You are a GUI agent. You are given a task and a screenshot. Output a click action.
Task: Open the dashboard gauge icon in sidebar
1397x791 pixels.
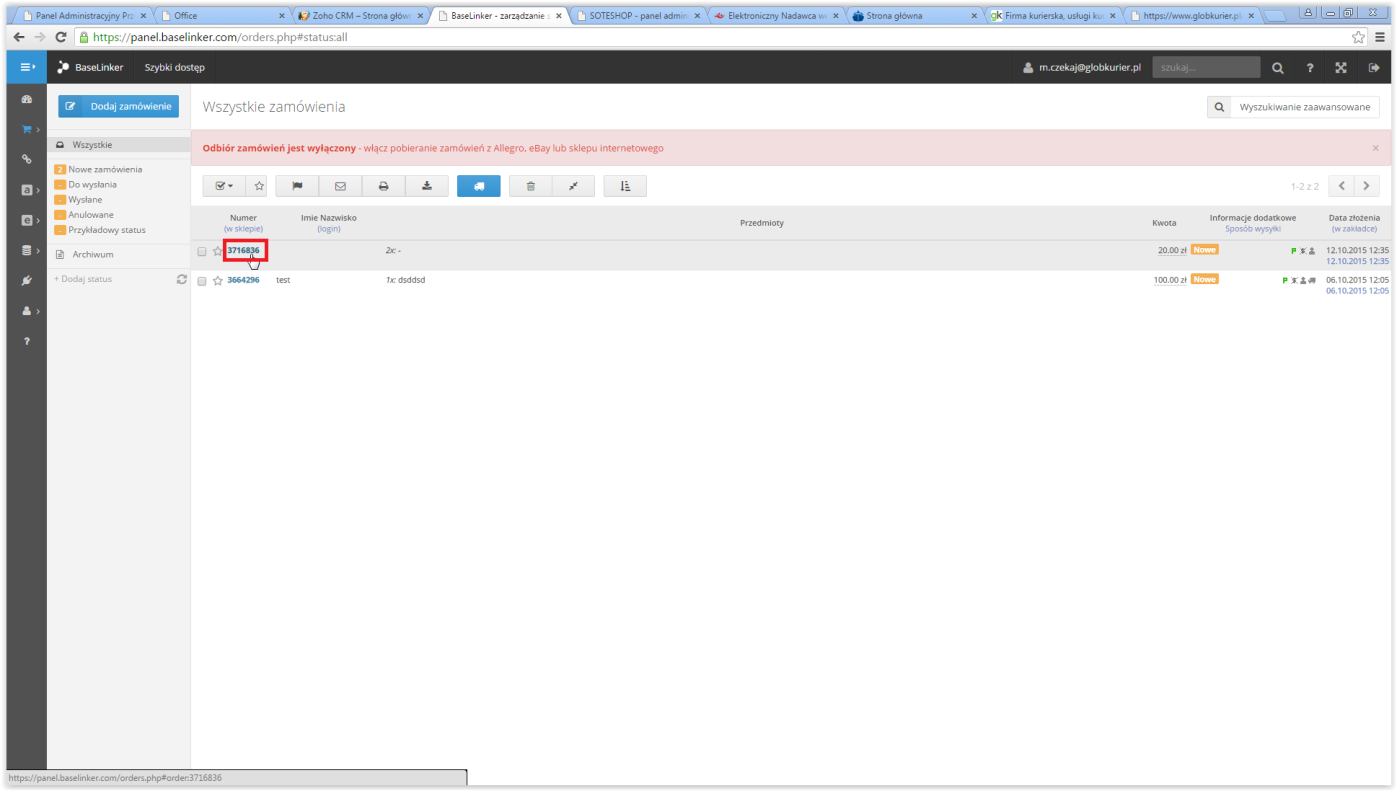pyautogui.click(x=27, y=100)
